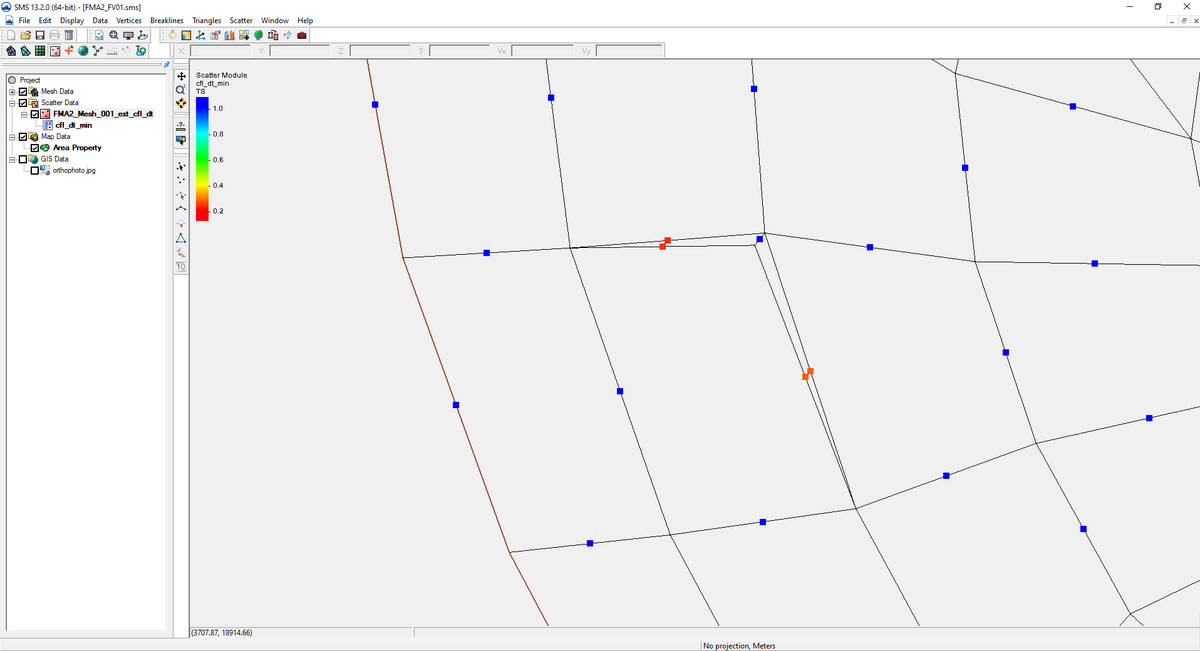This screenshot has width=1200, height=651.
Task: Select the Area Property coverage
Action: click(77, 147)
